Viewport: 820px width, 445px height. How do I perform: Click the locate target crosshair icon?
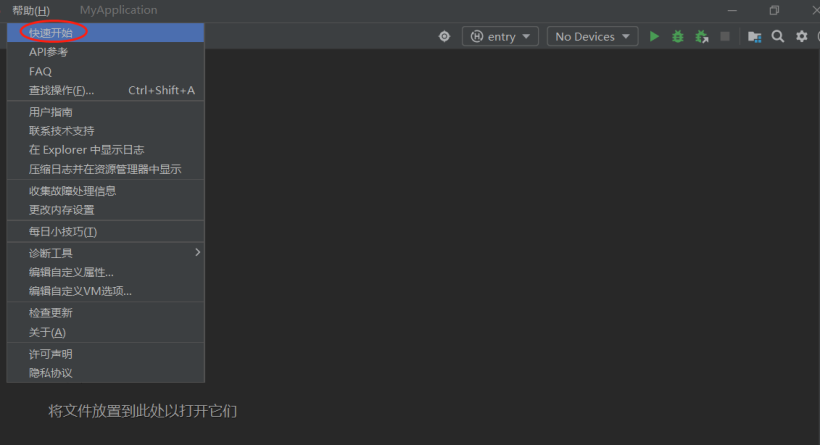tap(445, 37)
